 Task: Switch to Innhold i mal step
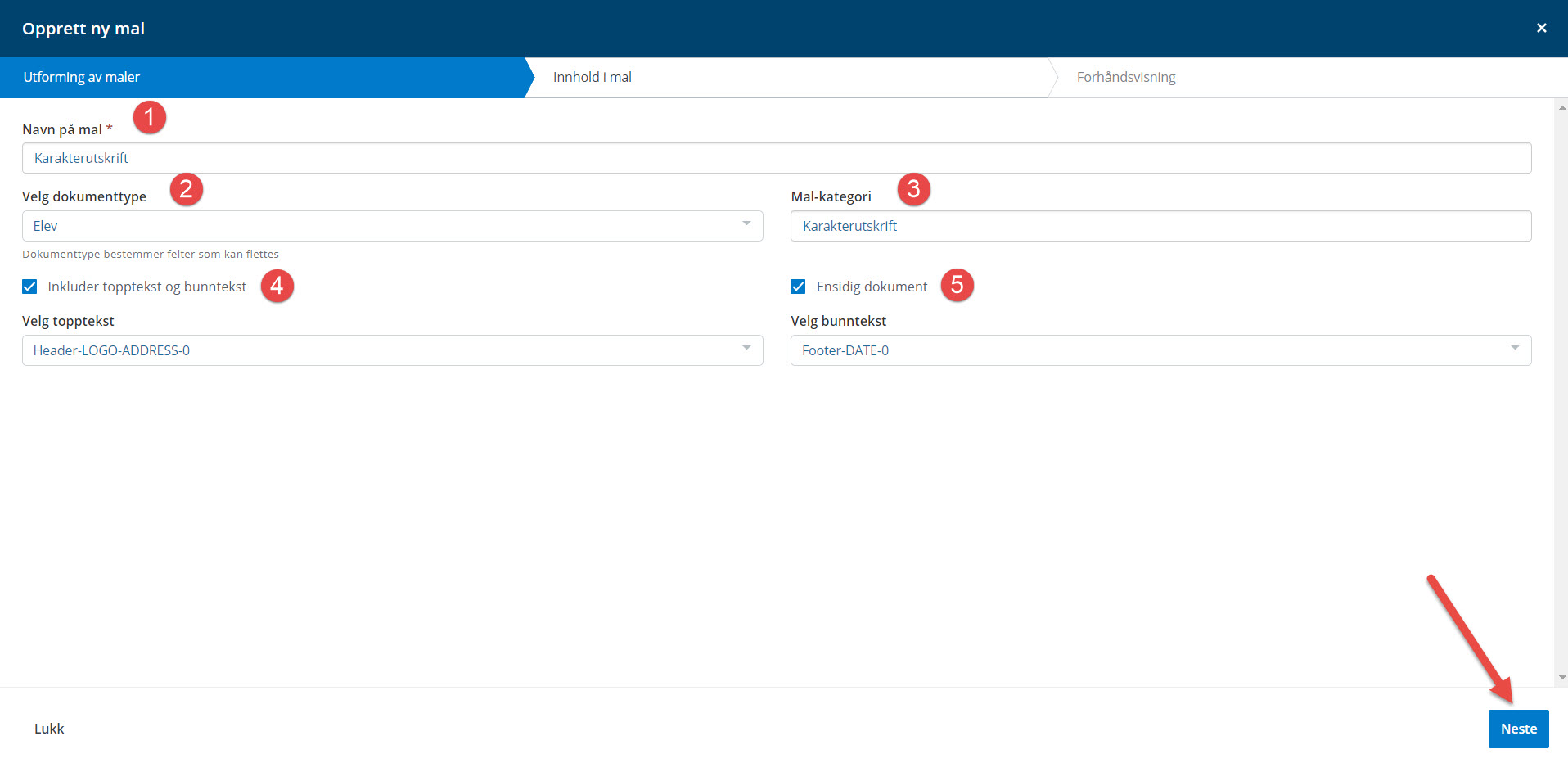coord(593,78)
